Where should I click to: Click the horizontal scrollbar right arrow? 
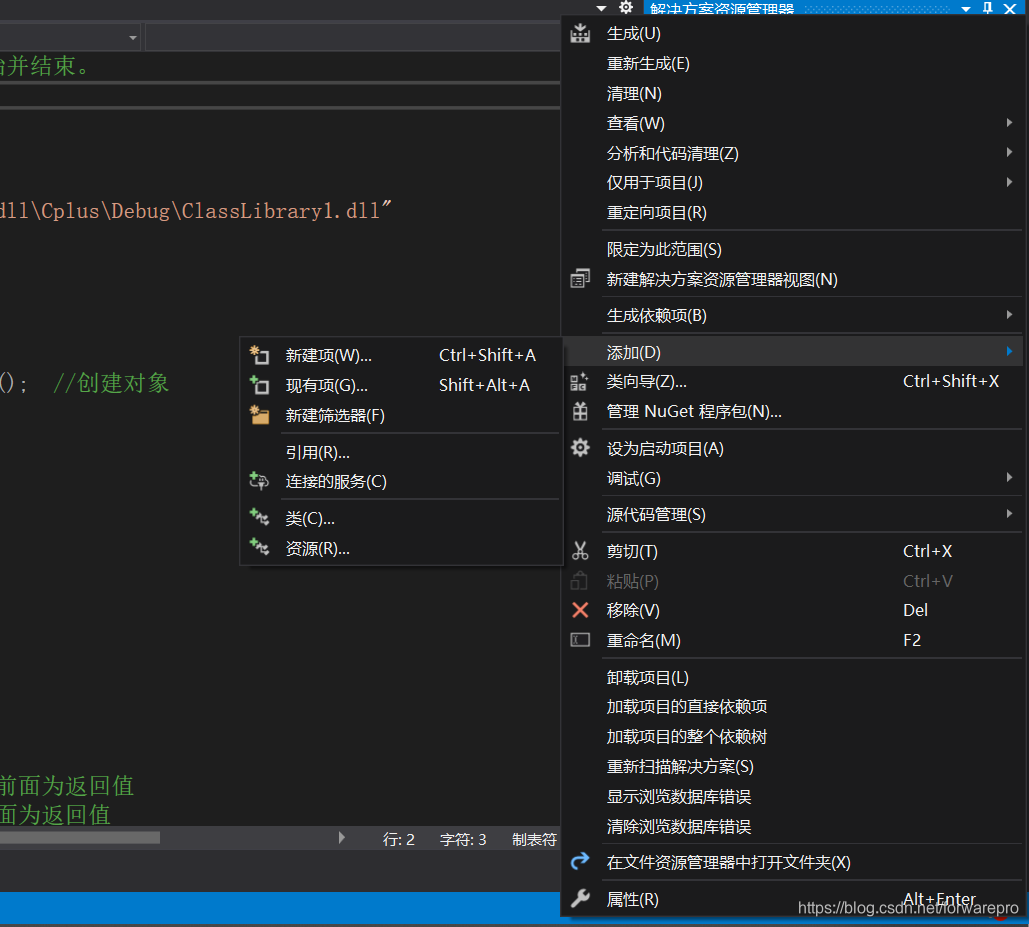coord(341,838)
